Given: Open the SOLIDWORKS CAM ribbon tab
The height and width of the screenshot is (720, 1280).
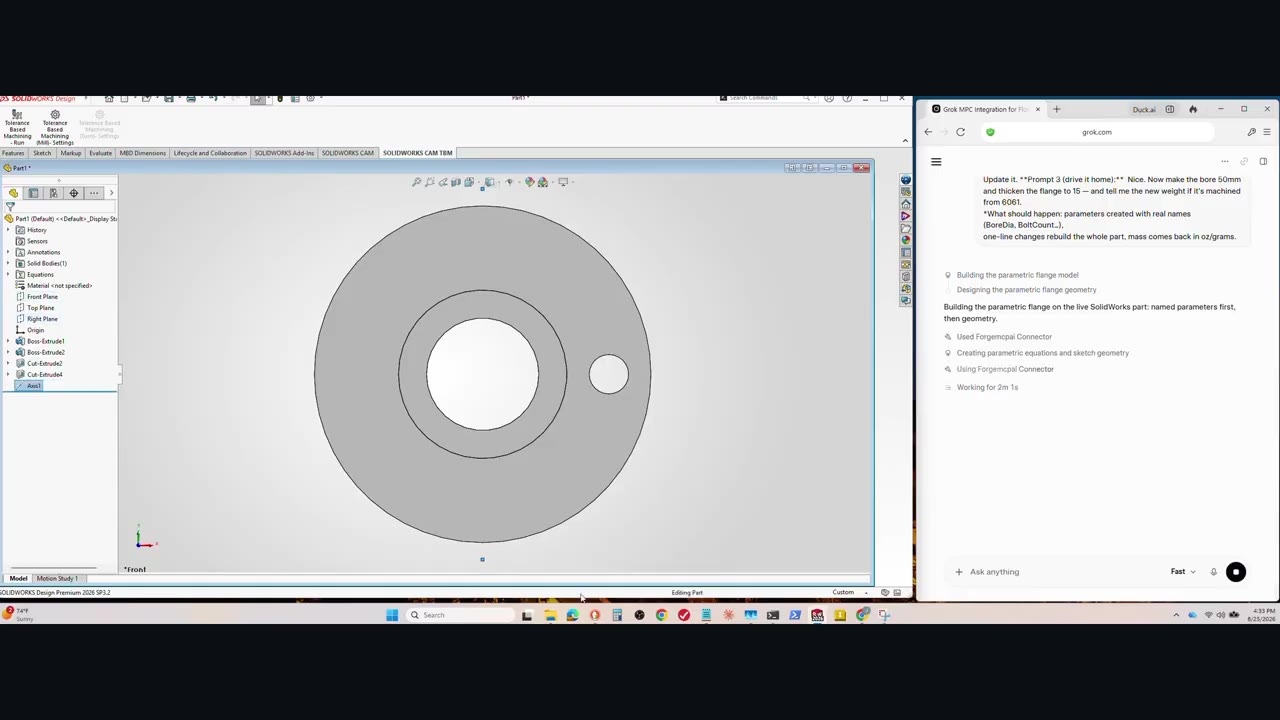Looking at the screenshot, I should (x=347, y=153).
